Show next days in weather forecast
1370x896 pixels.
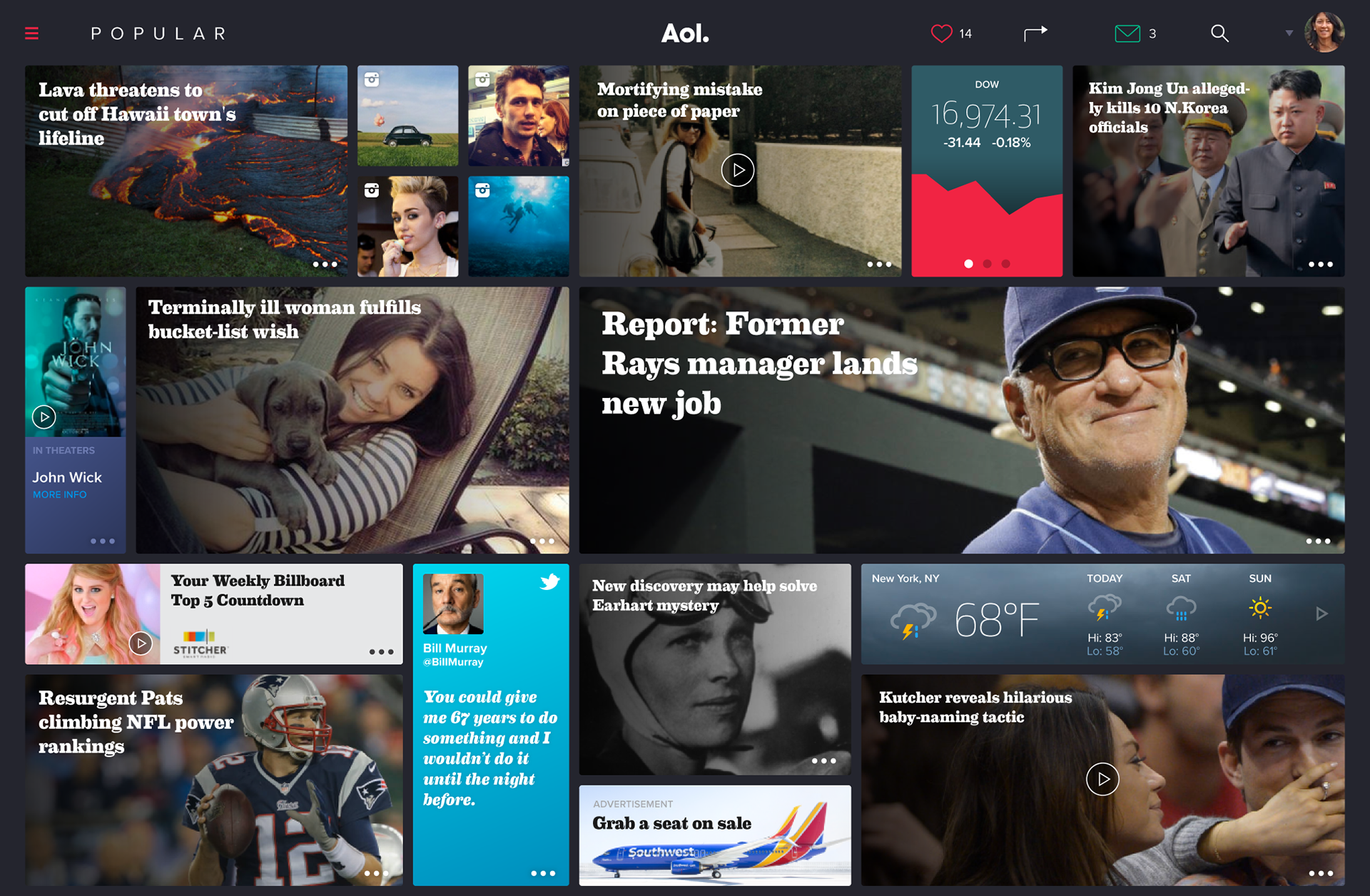tap(1321, 614)
